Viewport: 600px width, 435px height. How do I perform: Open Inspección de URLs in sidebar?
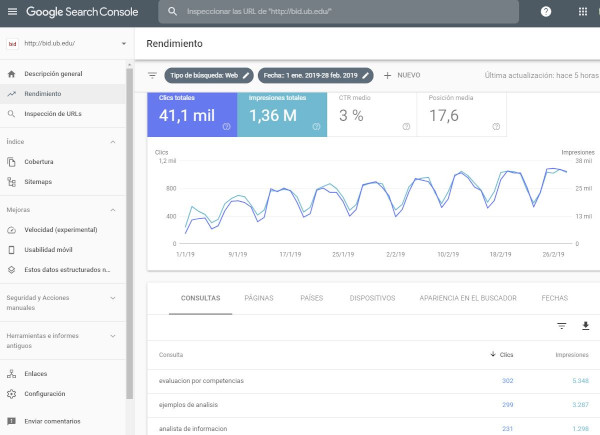[63, 114]
